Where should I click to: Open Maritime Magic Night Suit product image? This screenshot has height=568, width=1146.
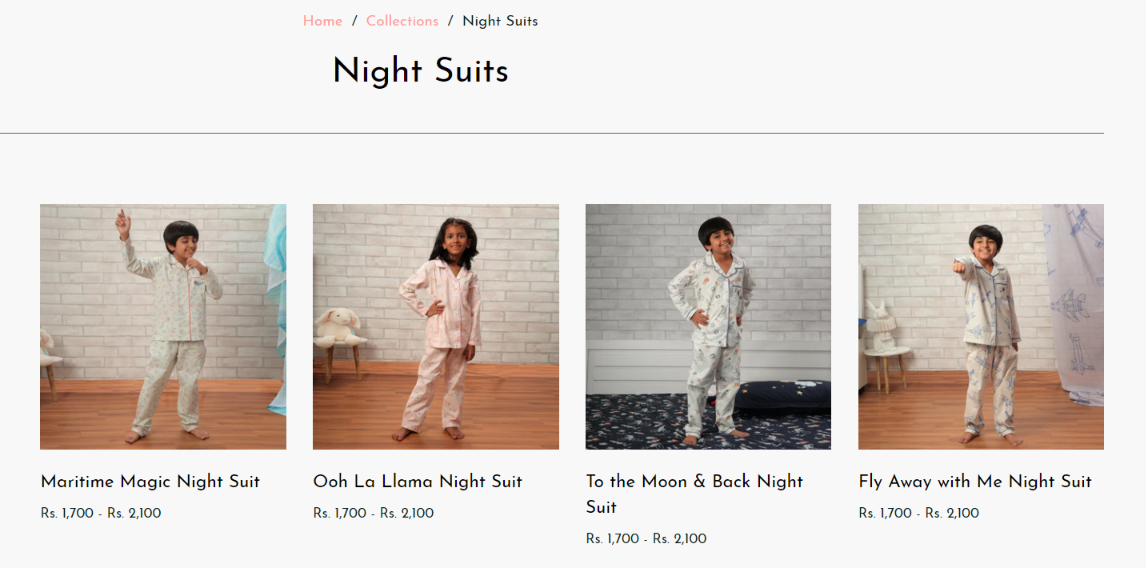(163, 327)
